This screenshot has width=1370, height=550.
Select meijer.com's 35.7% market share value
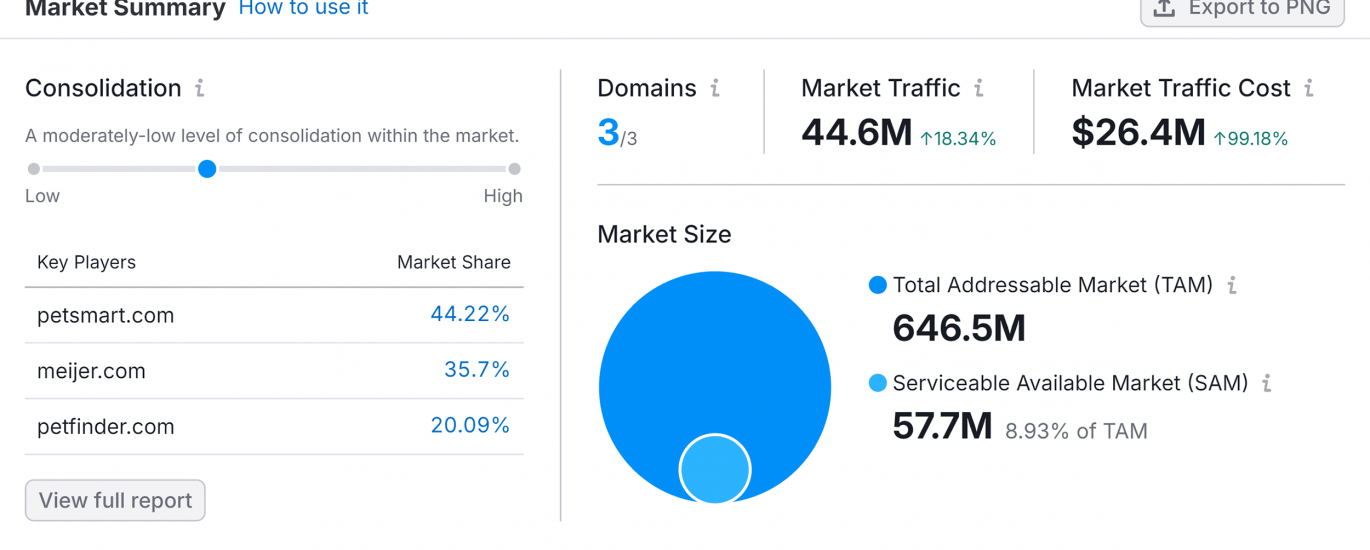coord(476,371)
